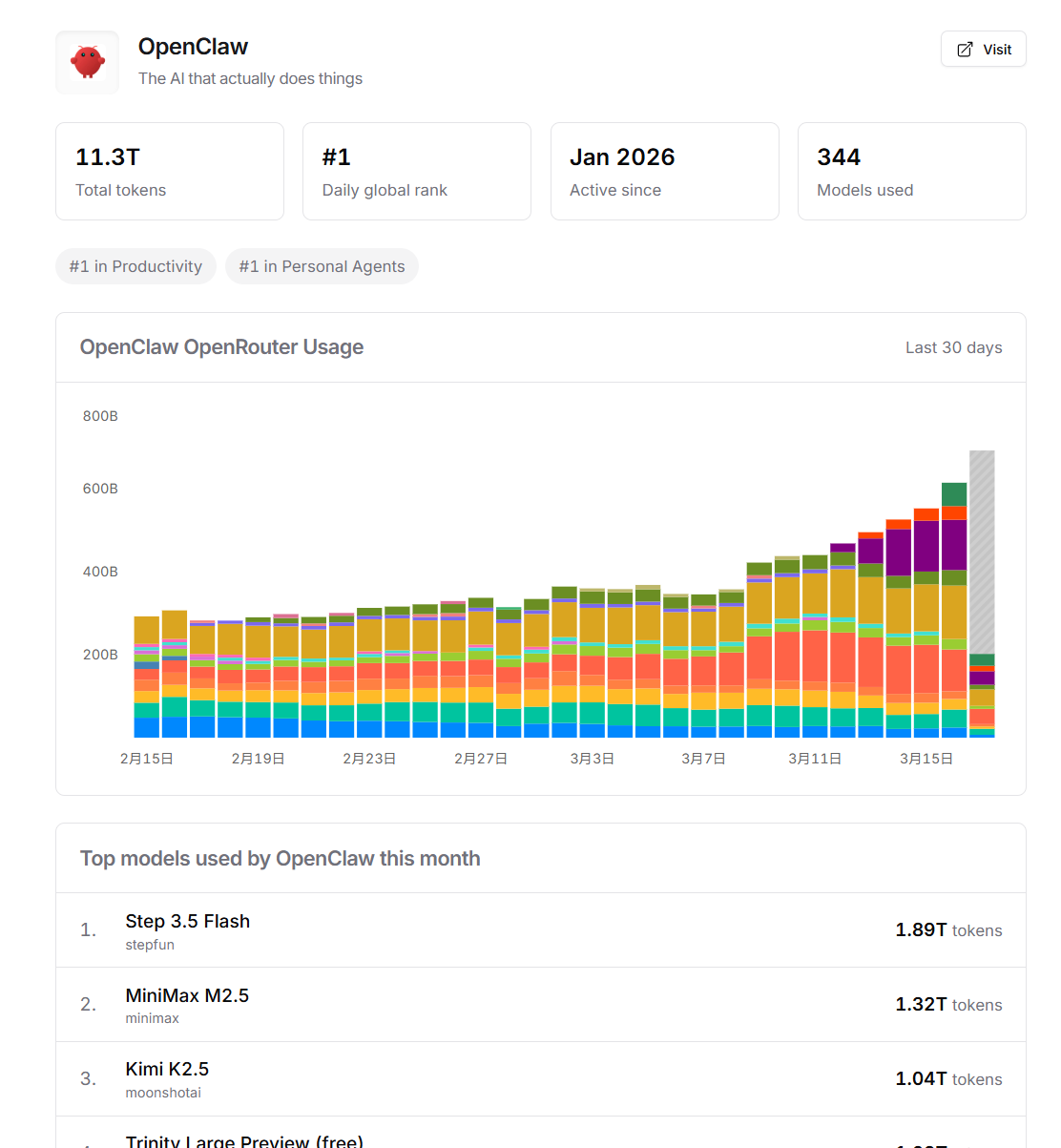Click the external link icon beside Visit
Image resolution: width=1061 pixels, height=1148 pixels.
(x=965, y=50)
